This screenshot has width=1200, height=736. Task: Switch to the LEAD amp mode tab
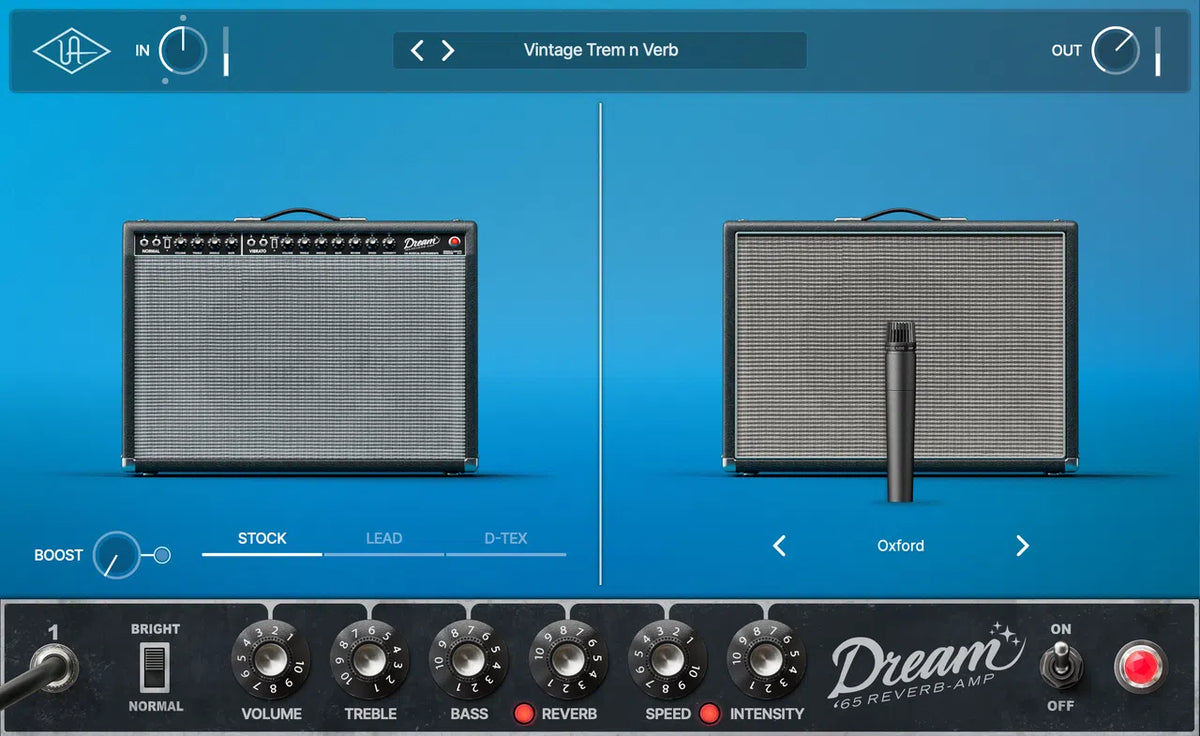384,538
